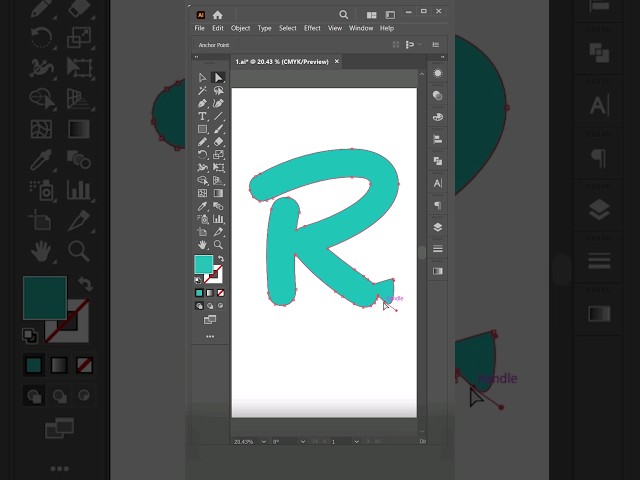Screen dimensions: 640x480
Task: Select the Line Segment tool
Action: 218,116
